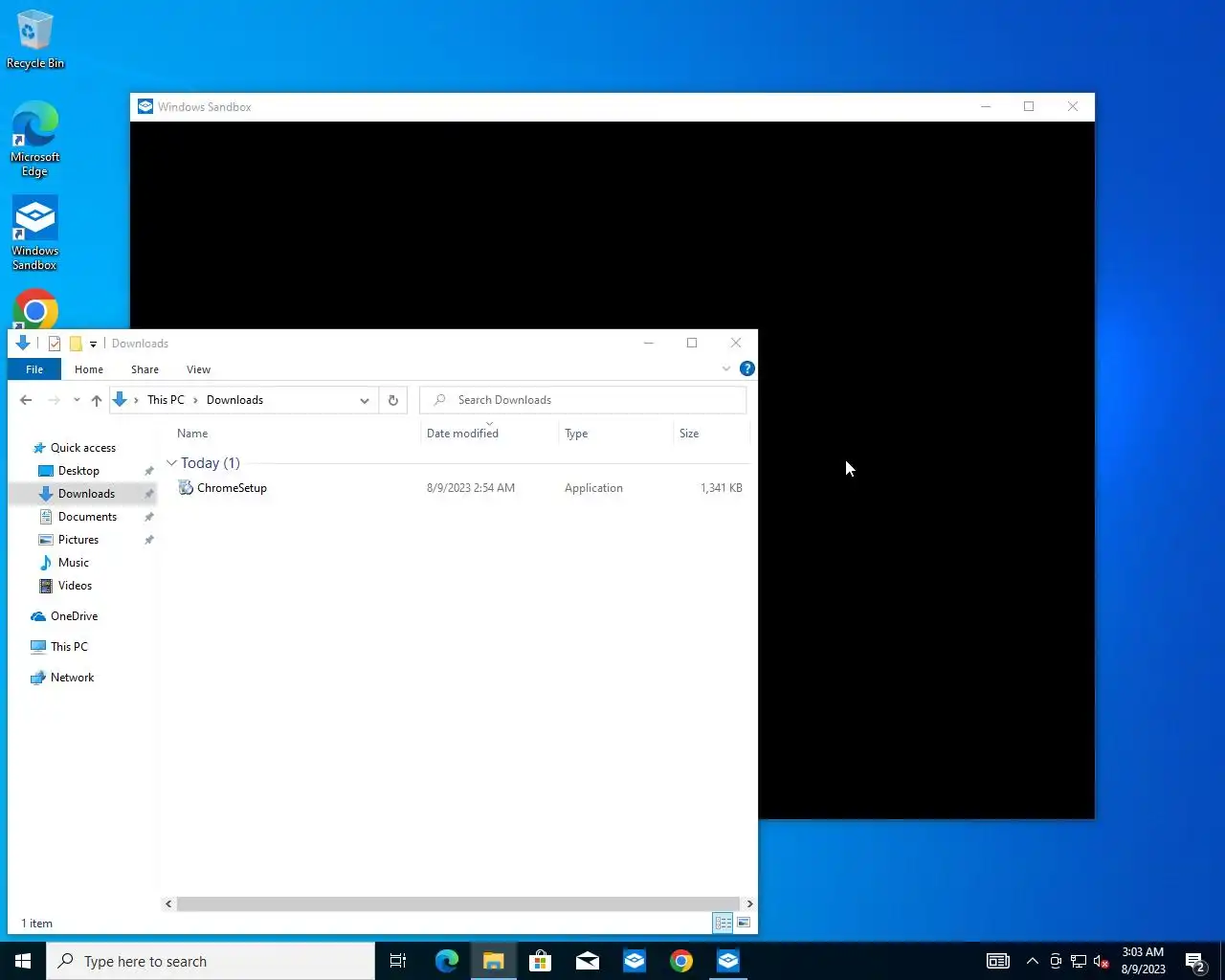The height and width of the screenshot is (980, 1225).
Task: Click the 1,341 KB size cell
Action: 722,488
